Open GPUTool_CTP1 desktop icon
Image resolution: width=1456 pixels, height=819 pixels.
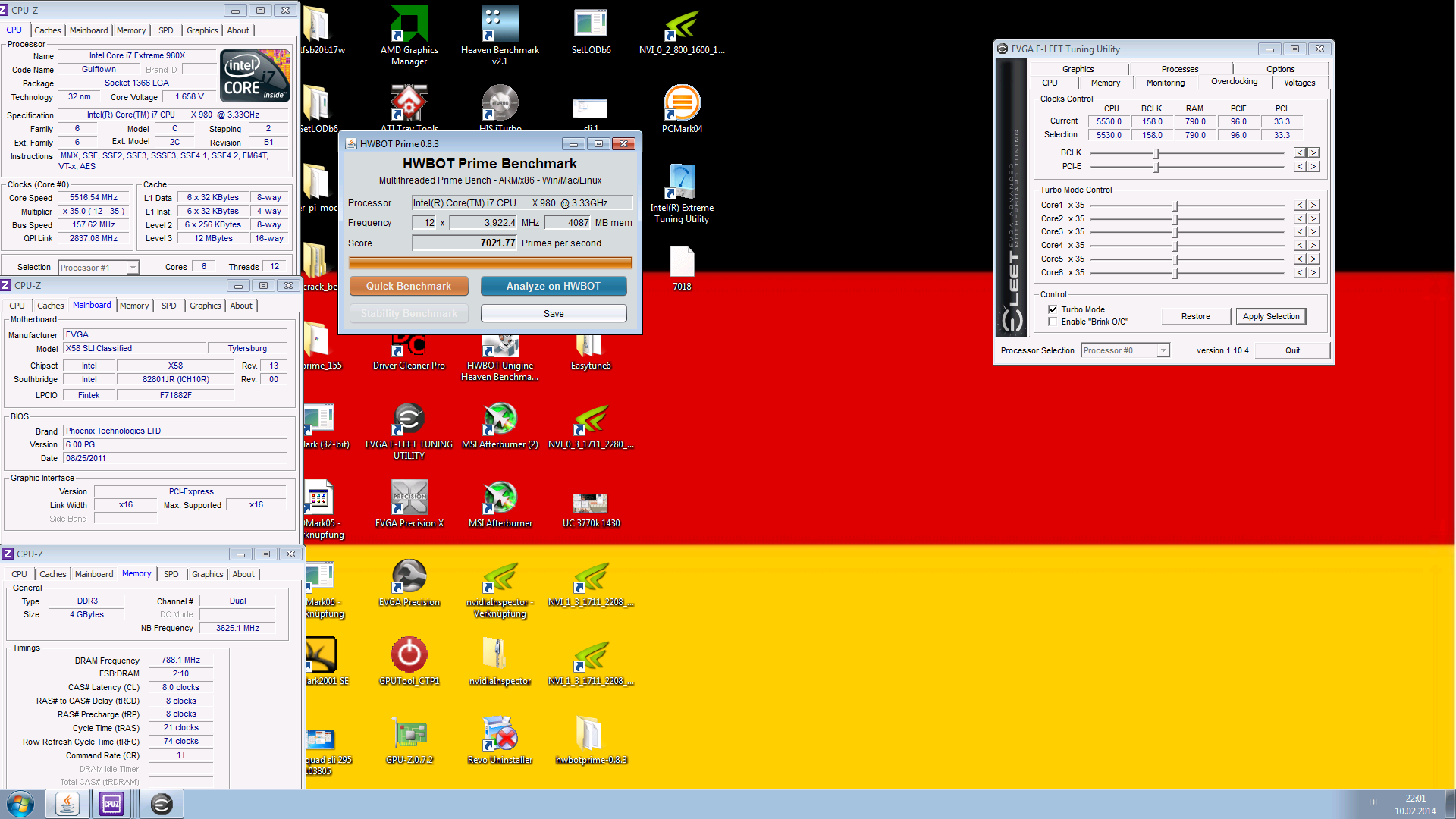[409, 662]
